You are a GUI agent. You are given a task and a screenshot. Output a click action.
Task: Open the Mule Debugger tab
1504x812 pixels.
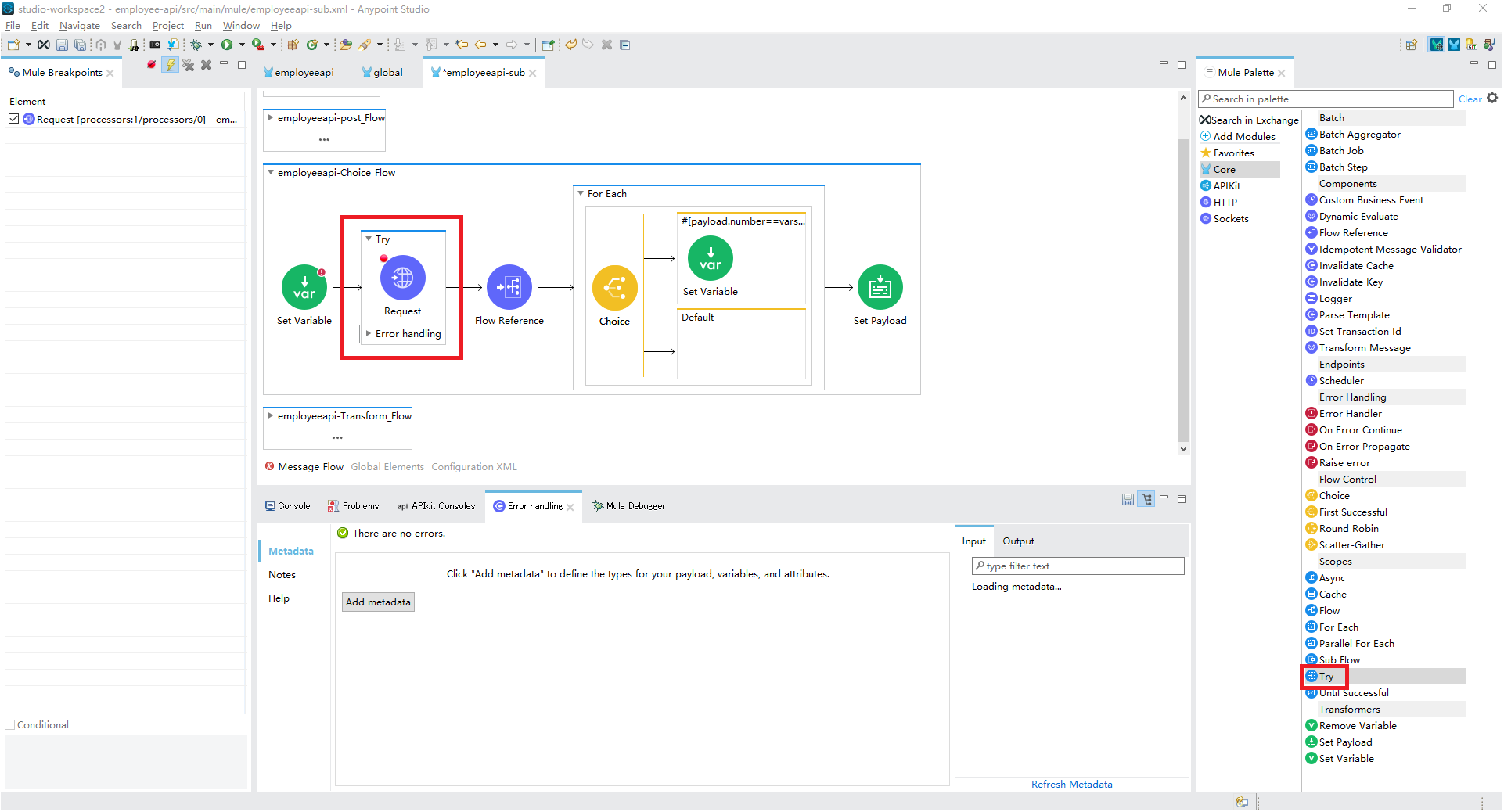coord(629,506)
